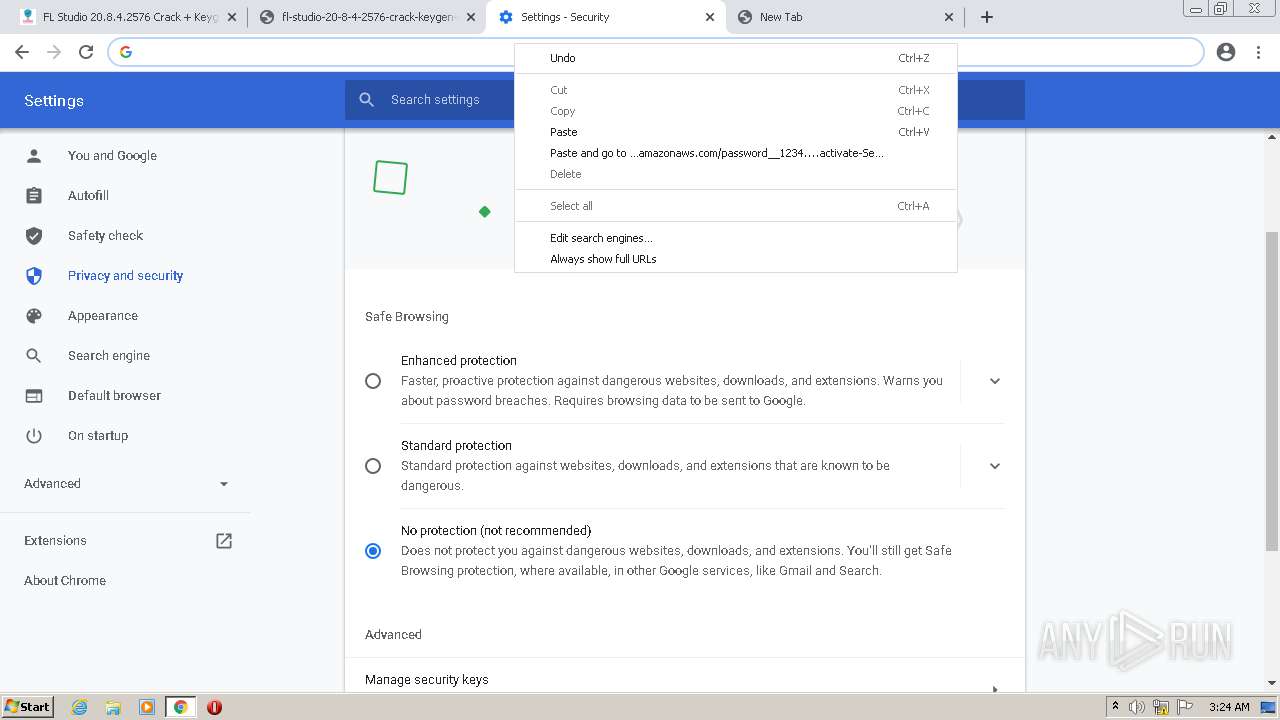Click the page vertical scrollbar thumb
This screenshot has height=720, width=1280.
point(1272,390)
